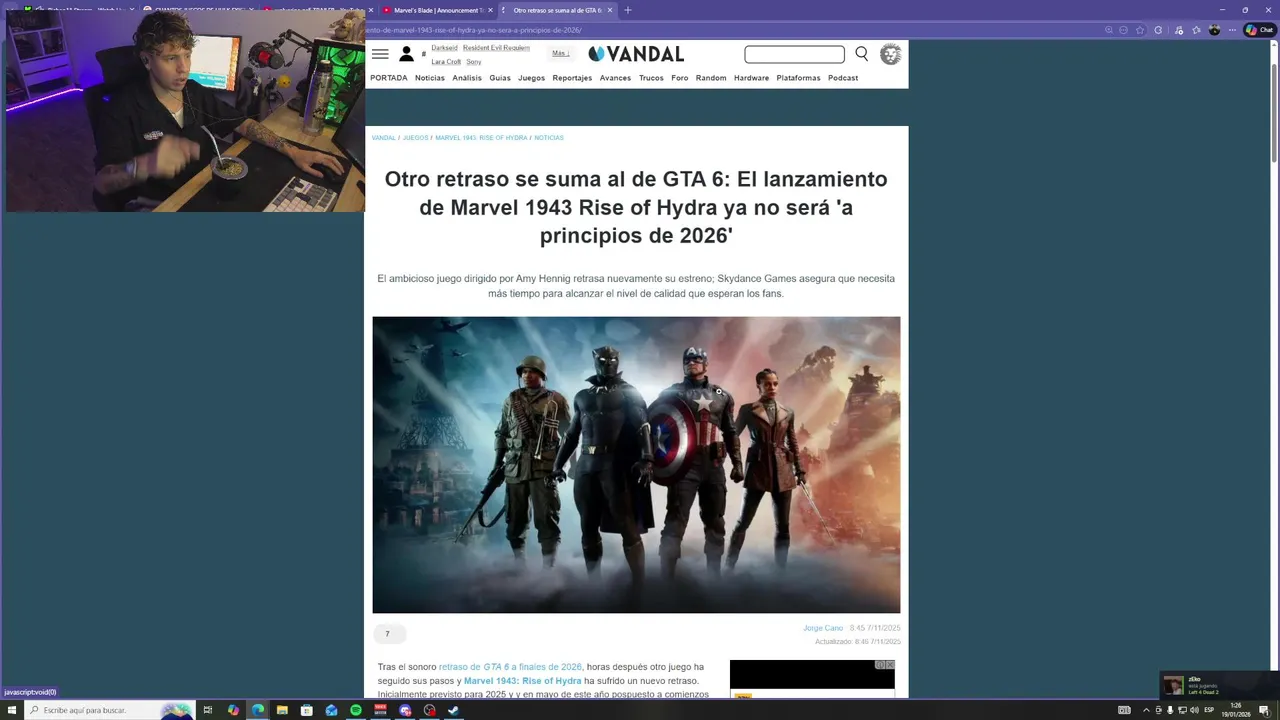Open File Explorer from the taskbar
The image size is (1280, 720).
tap(282, 710)
